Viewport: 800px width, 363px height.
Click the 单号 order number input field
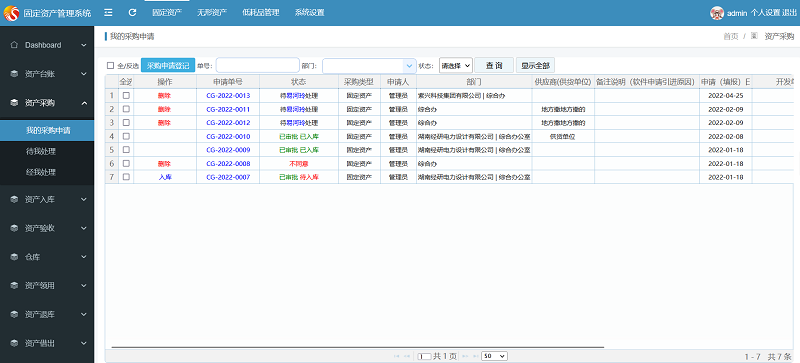[x=258, y=65]
